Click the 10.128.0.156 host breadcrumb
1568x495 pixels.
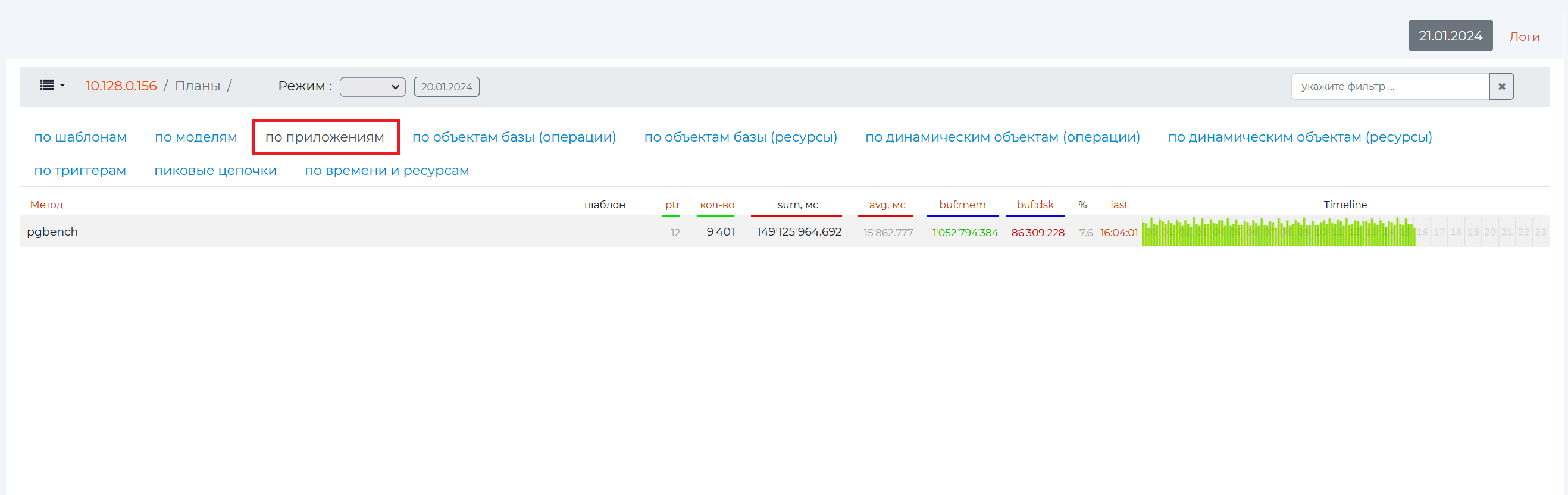click(x=121, y=86)
